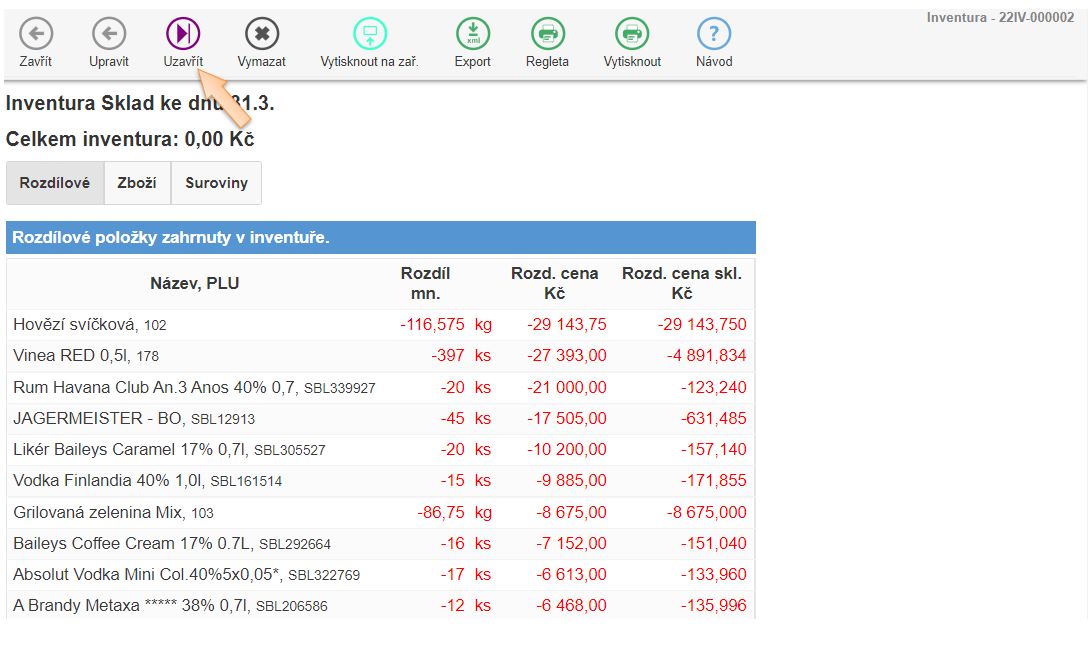Export the inventory to XML
Screen dimensions: 1088x656
click(x=472, y=35)
